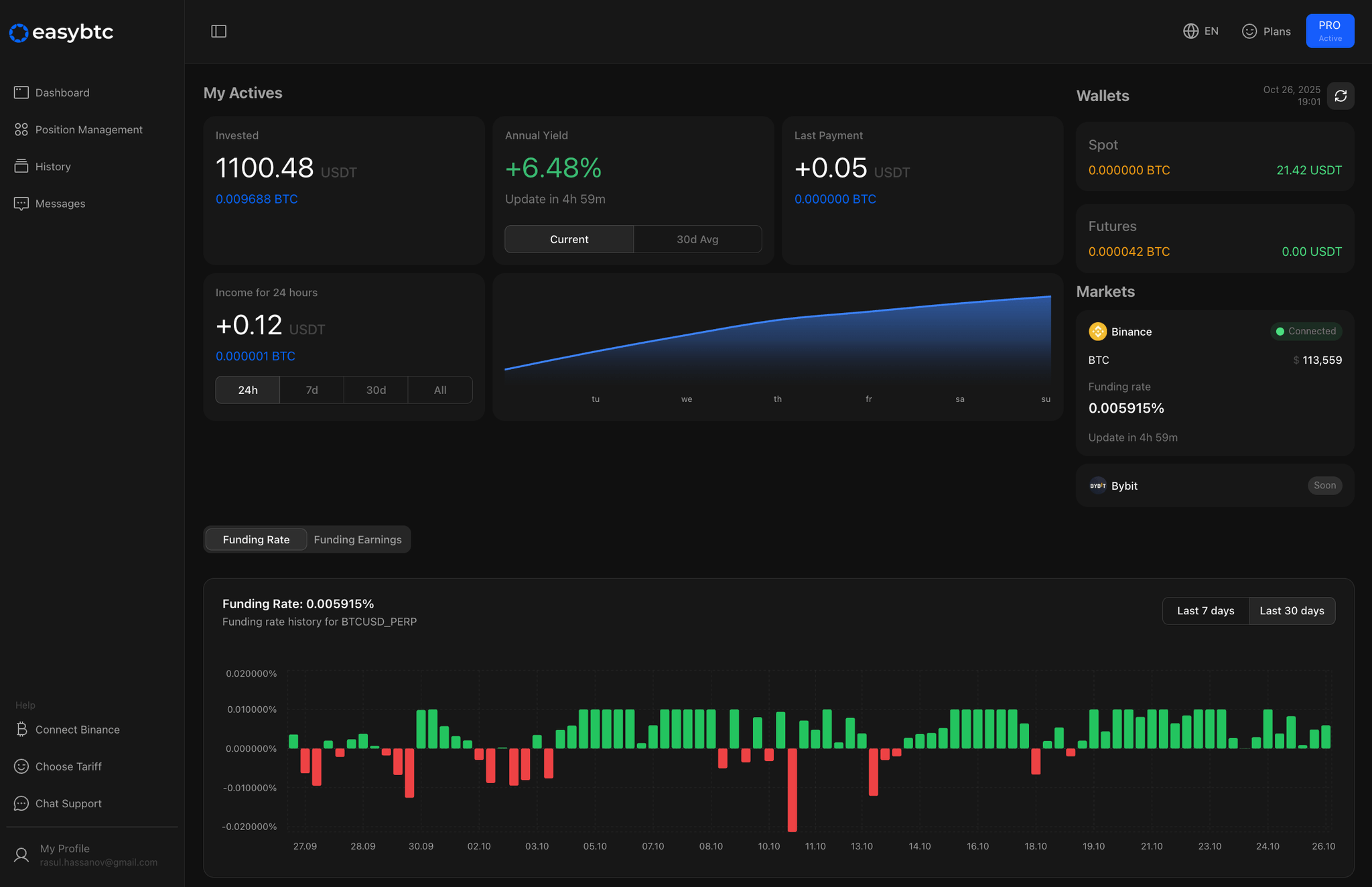Open My Profile at the bottom
Screen dimensions: 1372x887
(64, 854)
